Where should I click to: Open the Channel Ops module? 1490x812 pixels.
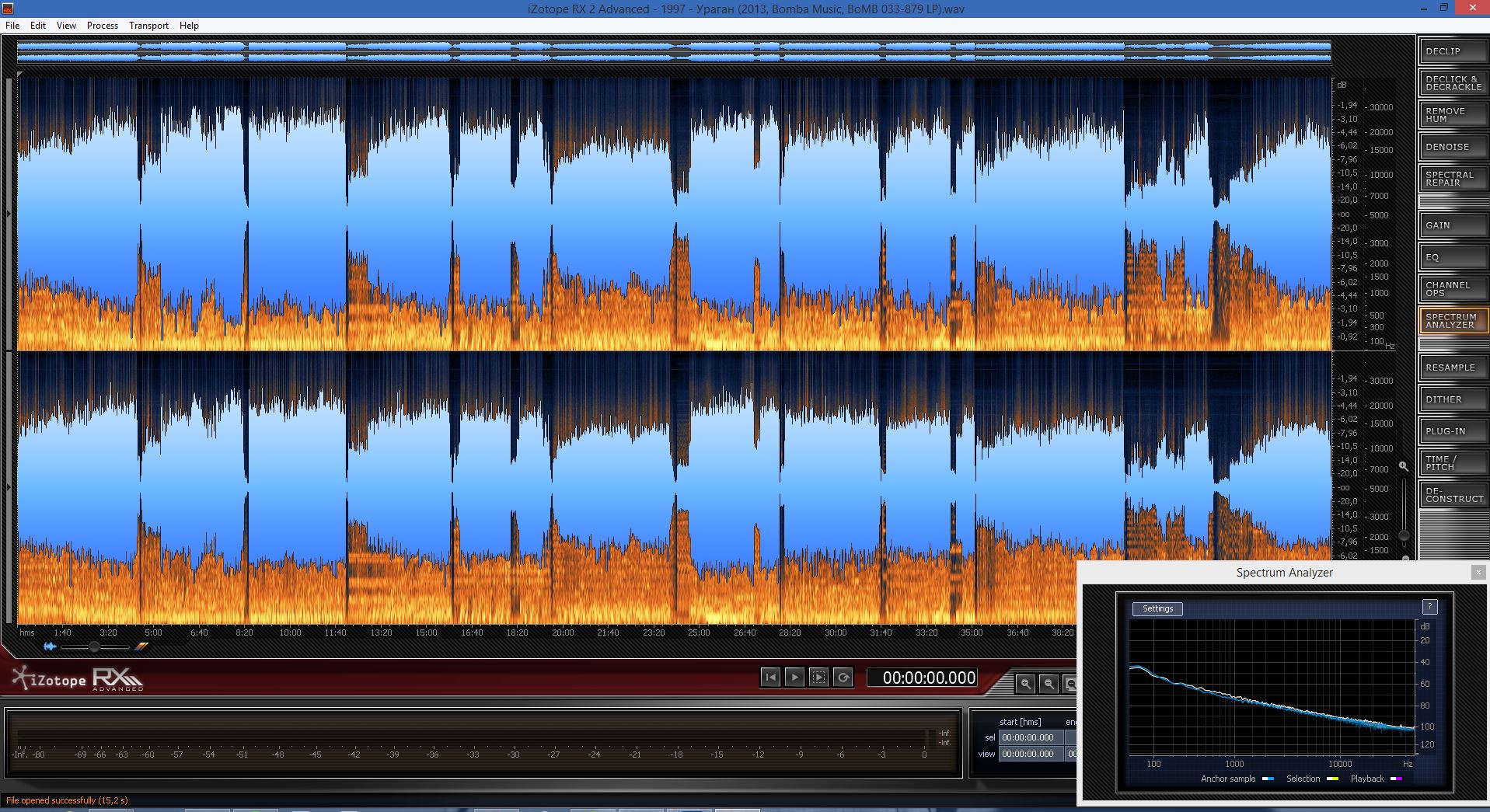pos(1453,289)
